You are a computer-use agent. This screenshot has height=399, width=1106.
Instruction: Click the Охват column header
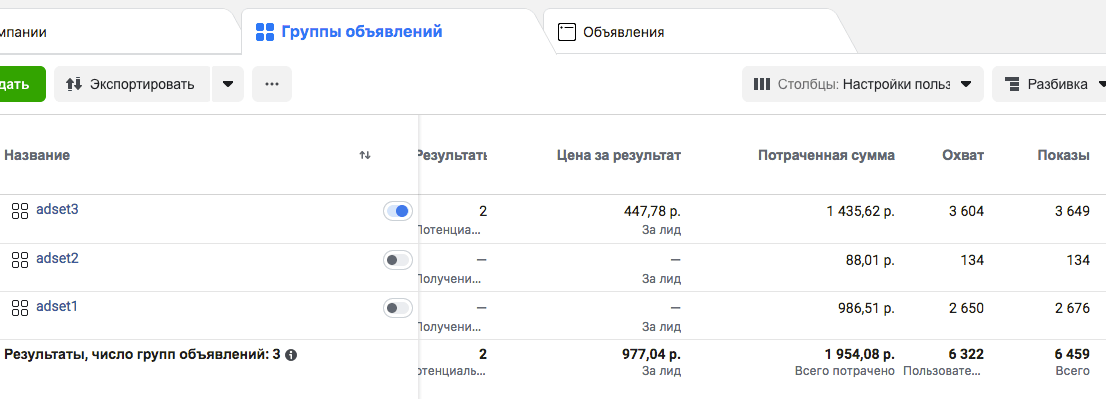[x=963, y=155]
